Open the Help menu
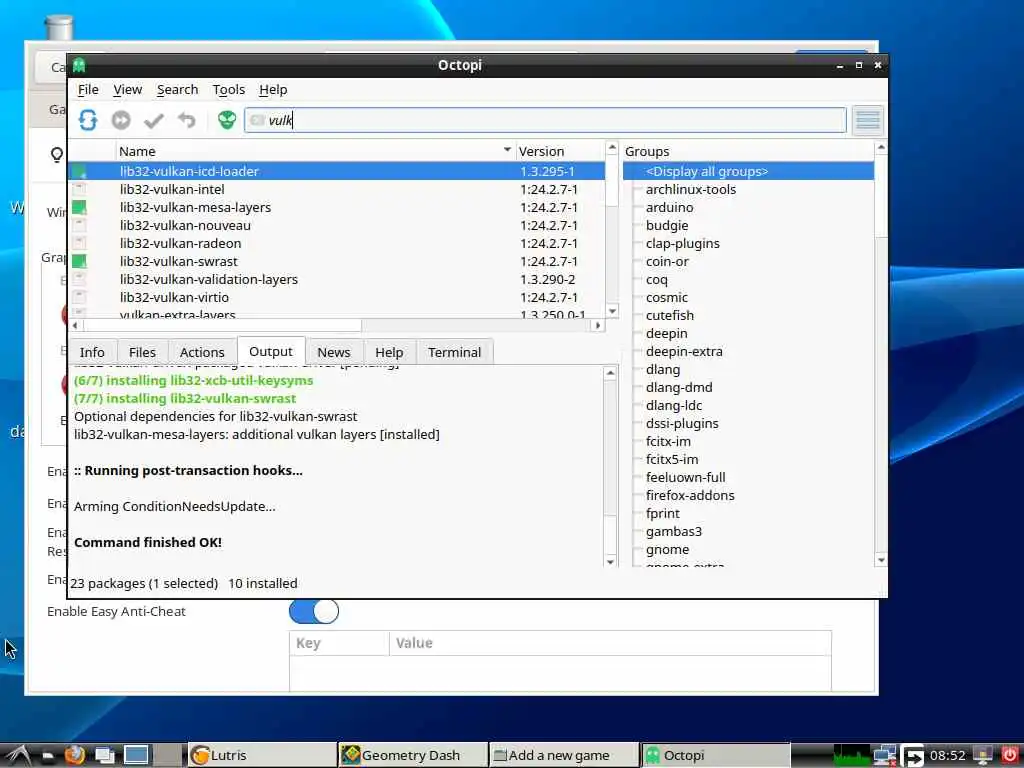Screen dimensions: 1024x768 pos(273,89)
